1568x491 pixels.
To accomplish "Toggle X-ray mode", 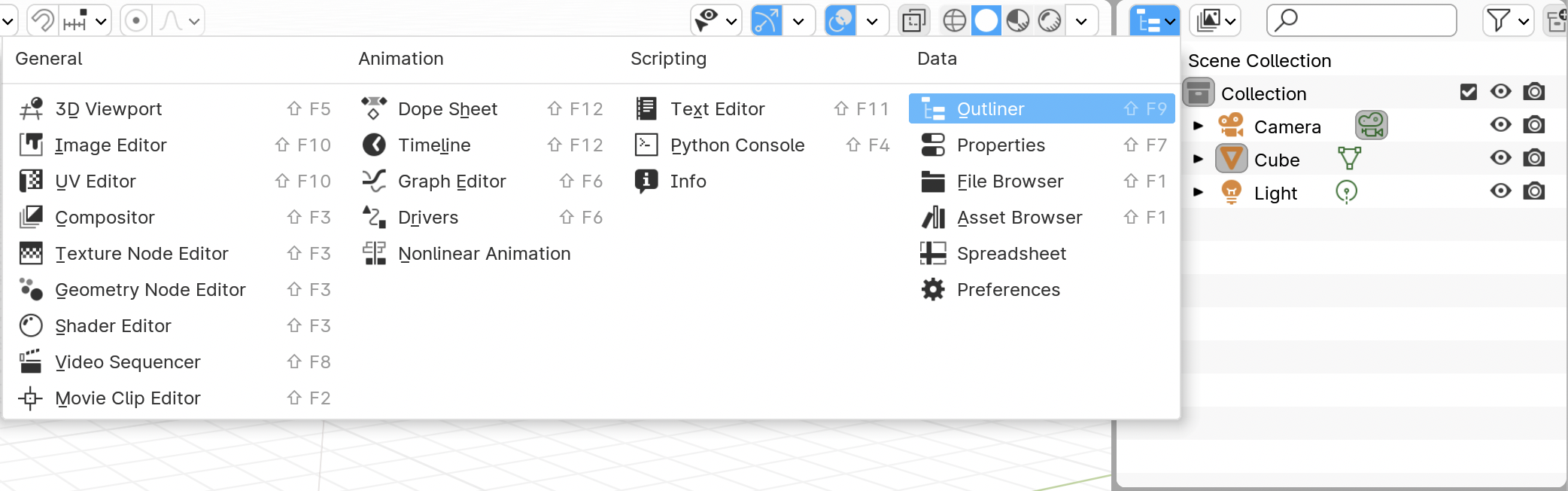I will click(x=914, y=20).
